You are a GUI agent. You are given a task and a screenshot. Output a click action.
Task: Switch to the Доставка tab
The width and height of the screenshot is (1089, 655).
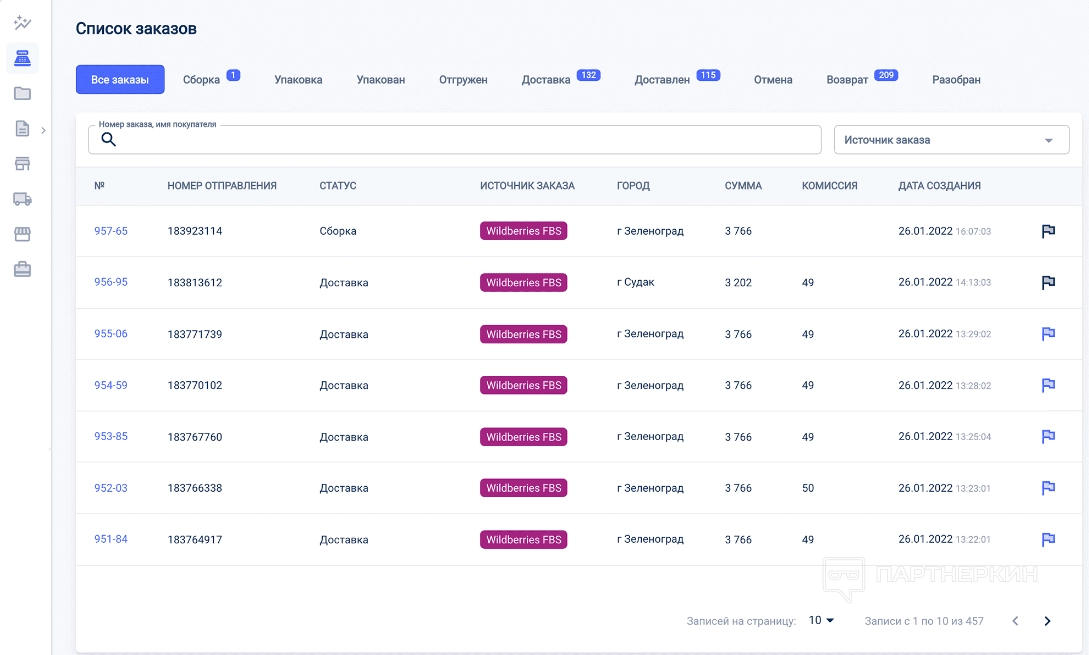coord(546,80)
